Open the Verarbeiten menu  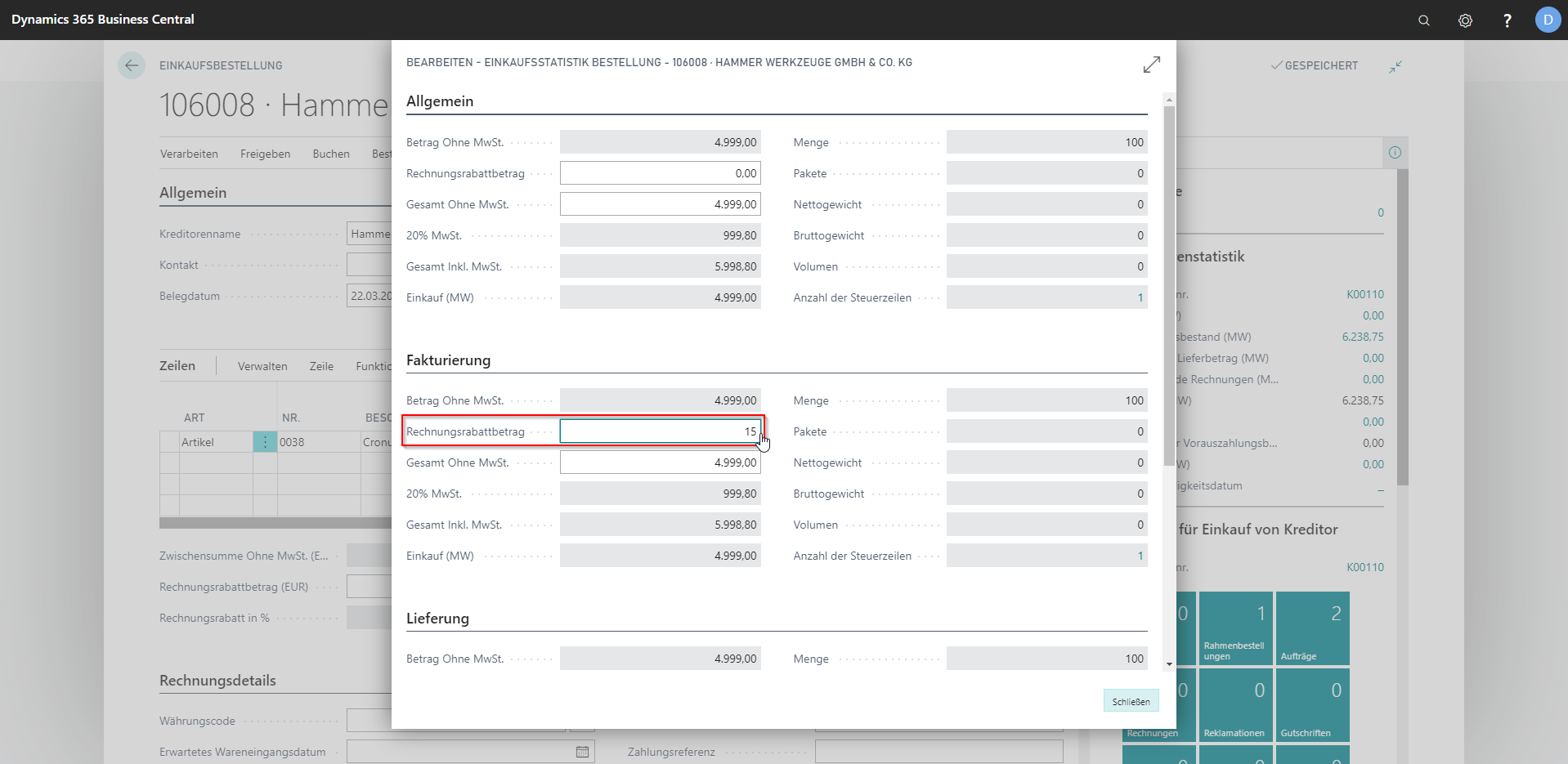[189, 154]
